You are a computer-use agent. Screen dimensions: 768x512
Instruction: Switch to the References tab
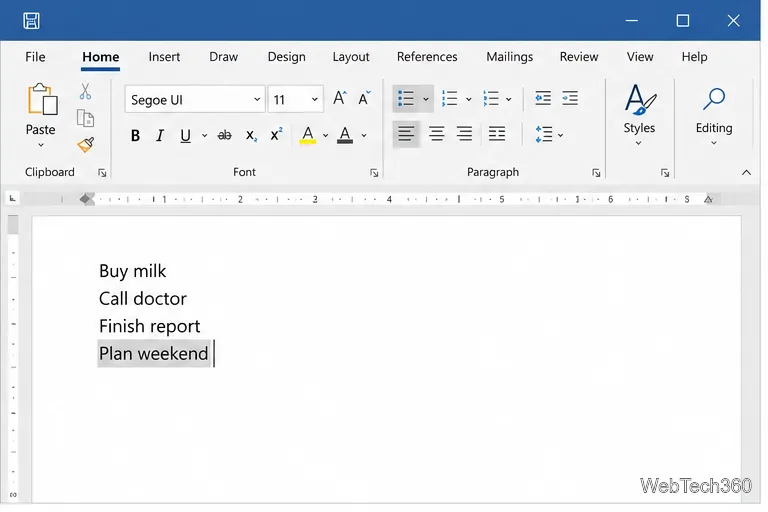coord(427,57)
